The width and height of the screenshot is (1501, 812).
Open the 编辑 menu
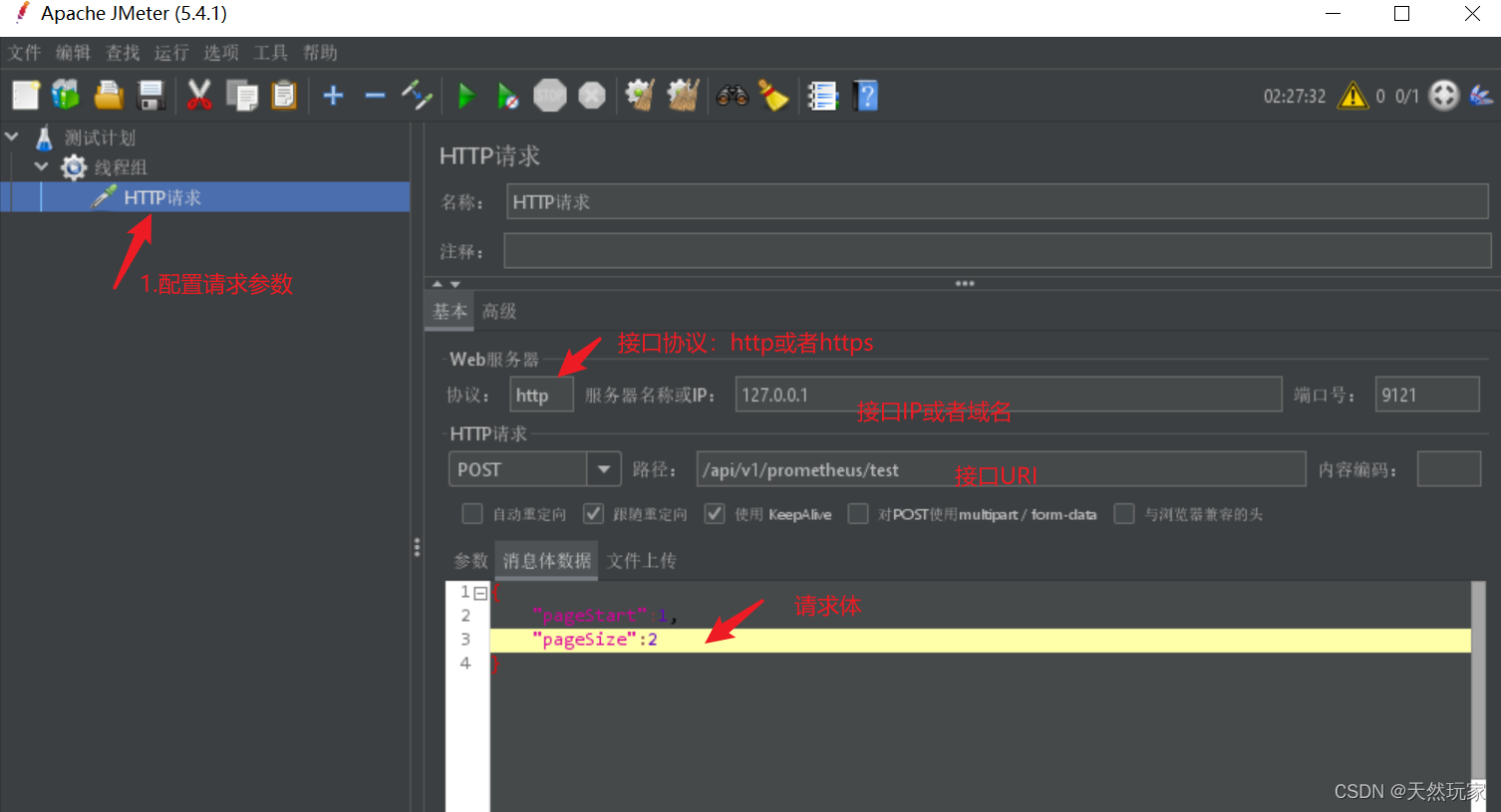click(x=73, y=53)
